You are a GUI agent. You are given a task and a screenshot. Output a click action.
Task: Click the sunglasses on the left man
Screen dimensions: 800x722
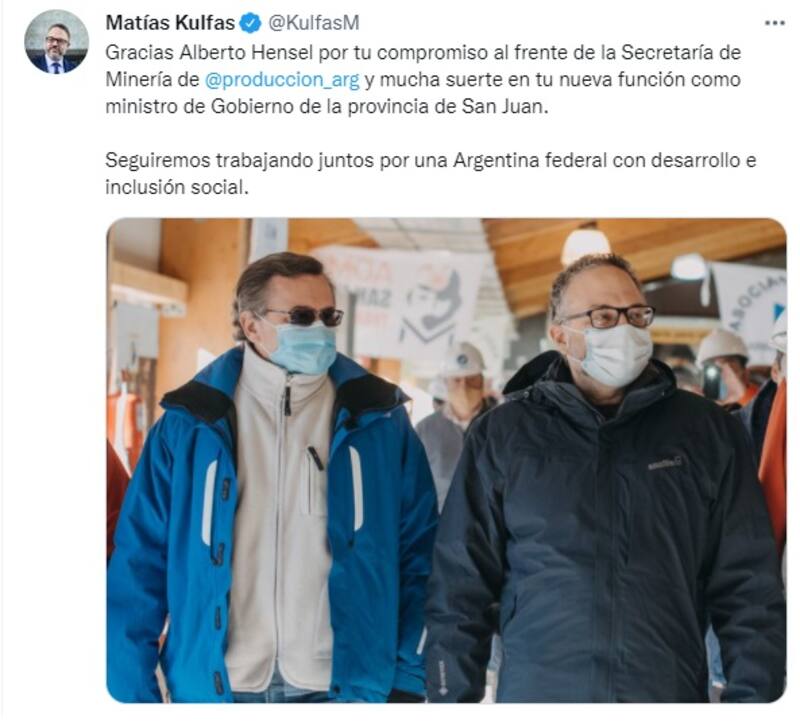(x=304, y=316)
